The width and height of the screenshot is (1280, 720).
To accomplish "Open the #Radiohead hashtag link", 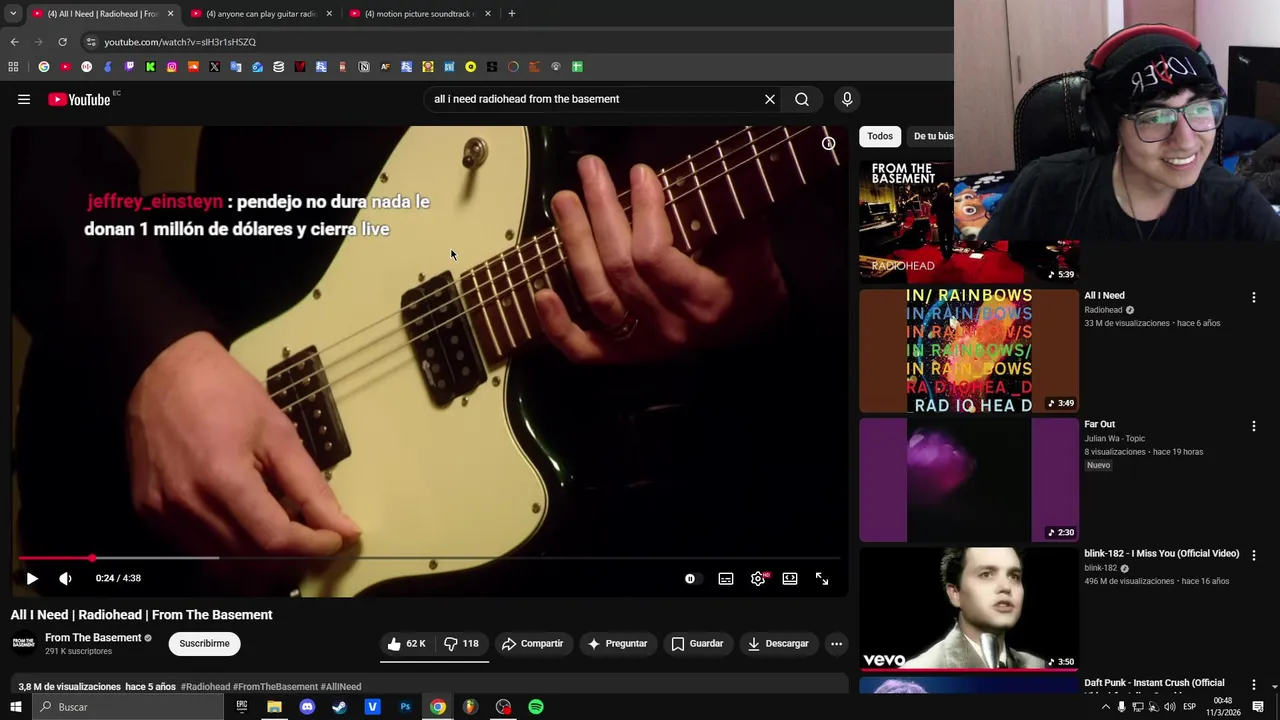I will (205, 687).
